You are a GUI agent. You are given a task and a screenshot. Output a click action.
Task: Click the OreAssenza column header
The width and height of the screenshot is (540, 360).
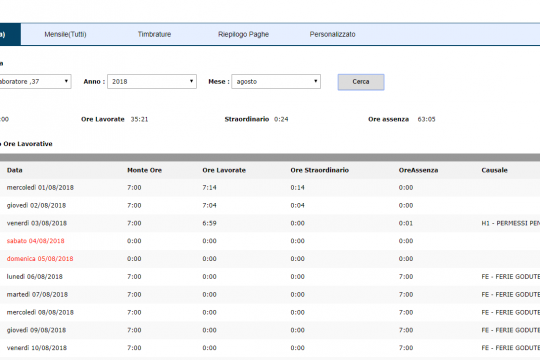pos(418,170)
